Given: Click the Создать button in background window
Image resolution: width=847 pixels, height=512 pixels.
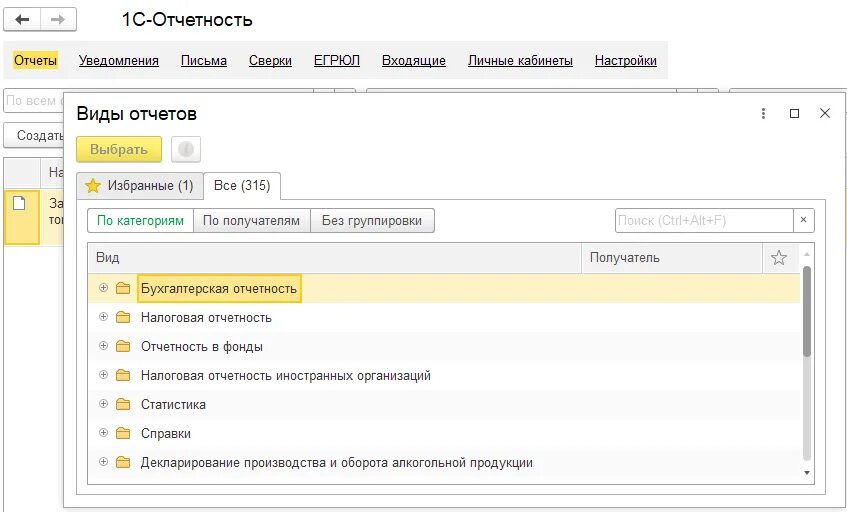Looking at the screenshot, I should coord(34,135).
